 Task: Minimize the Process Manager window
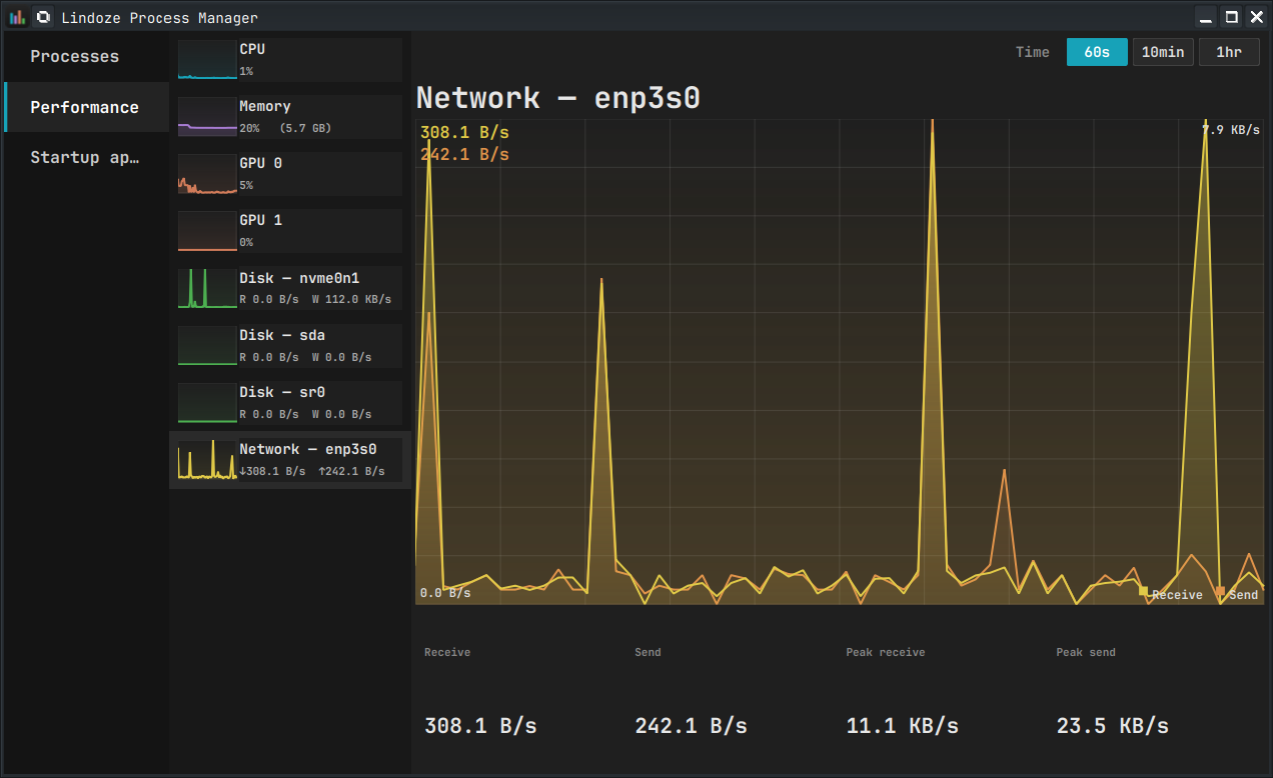pyautogui.click(x=1207, y=17)
